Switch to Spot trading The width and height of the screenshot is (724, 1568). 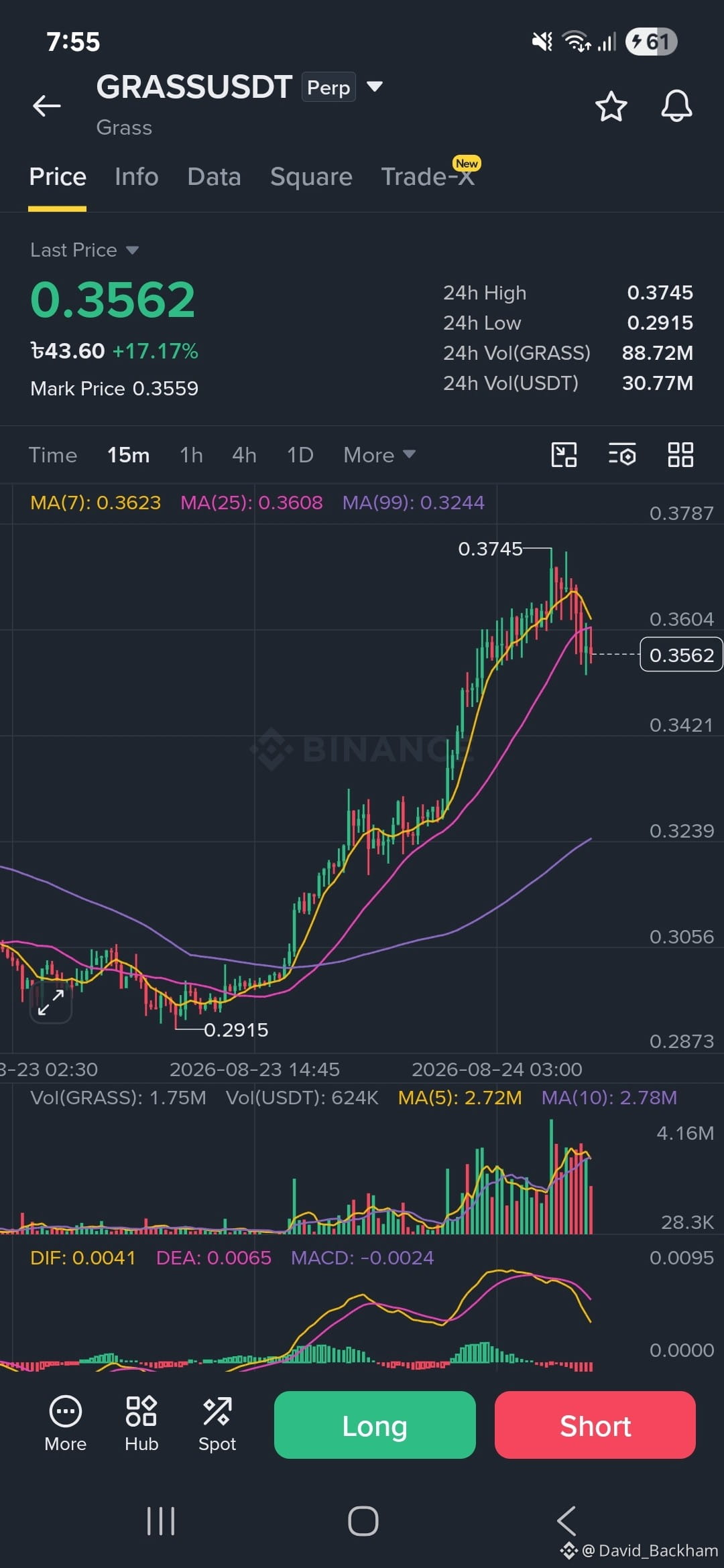click(217, 1424)
